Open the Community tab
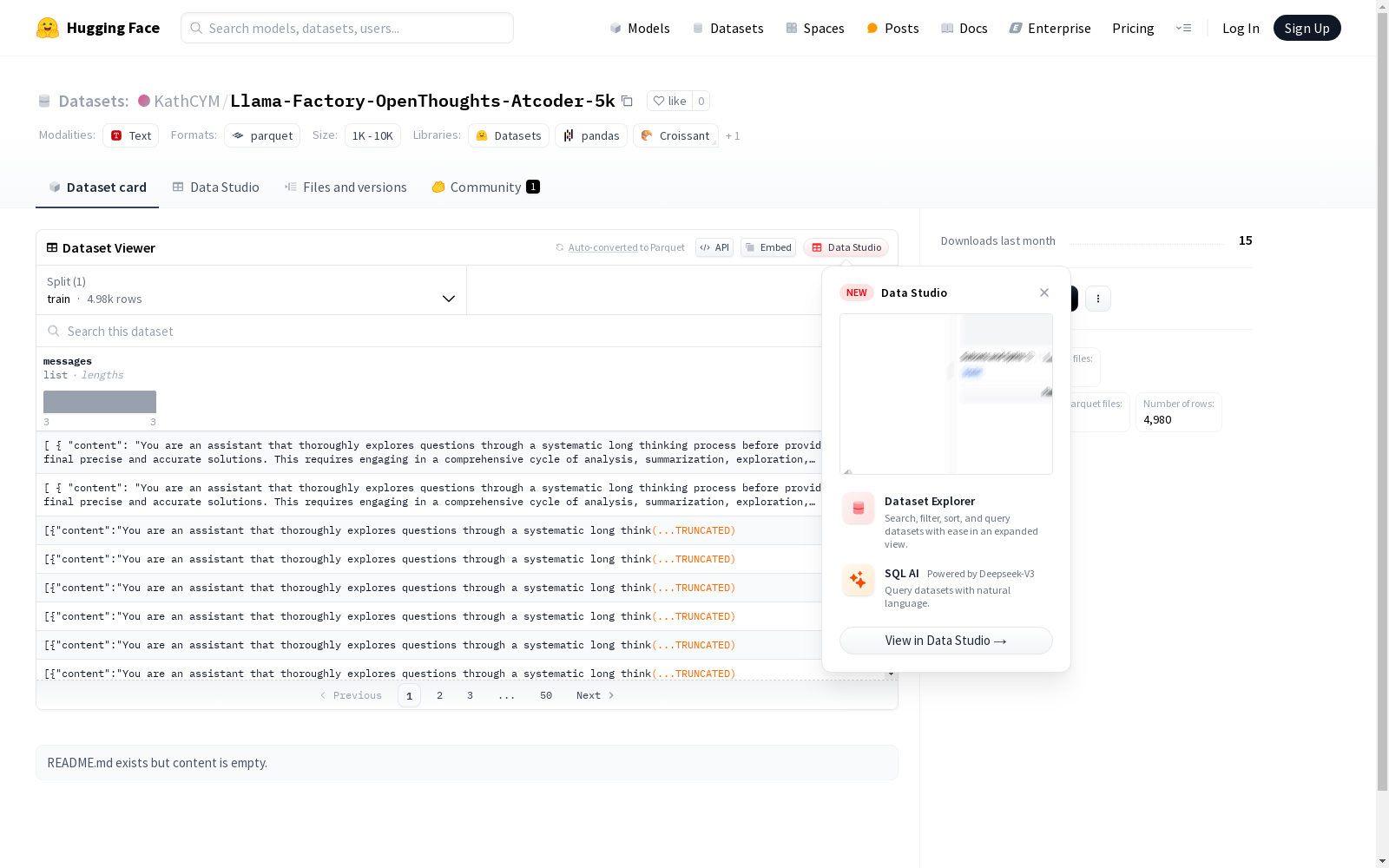Viewport: 1389px width, 868px height. (485, 187)
